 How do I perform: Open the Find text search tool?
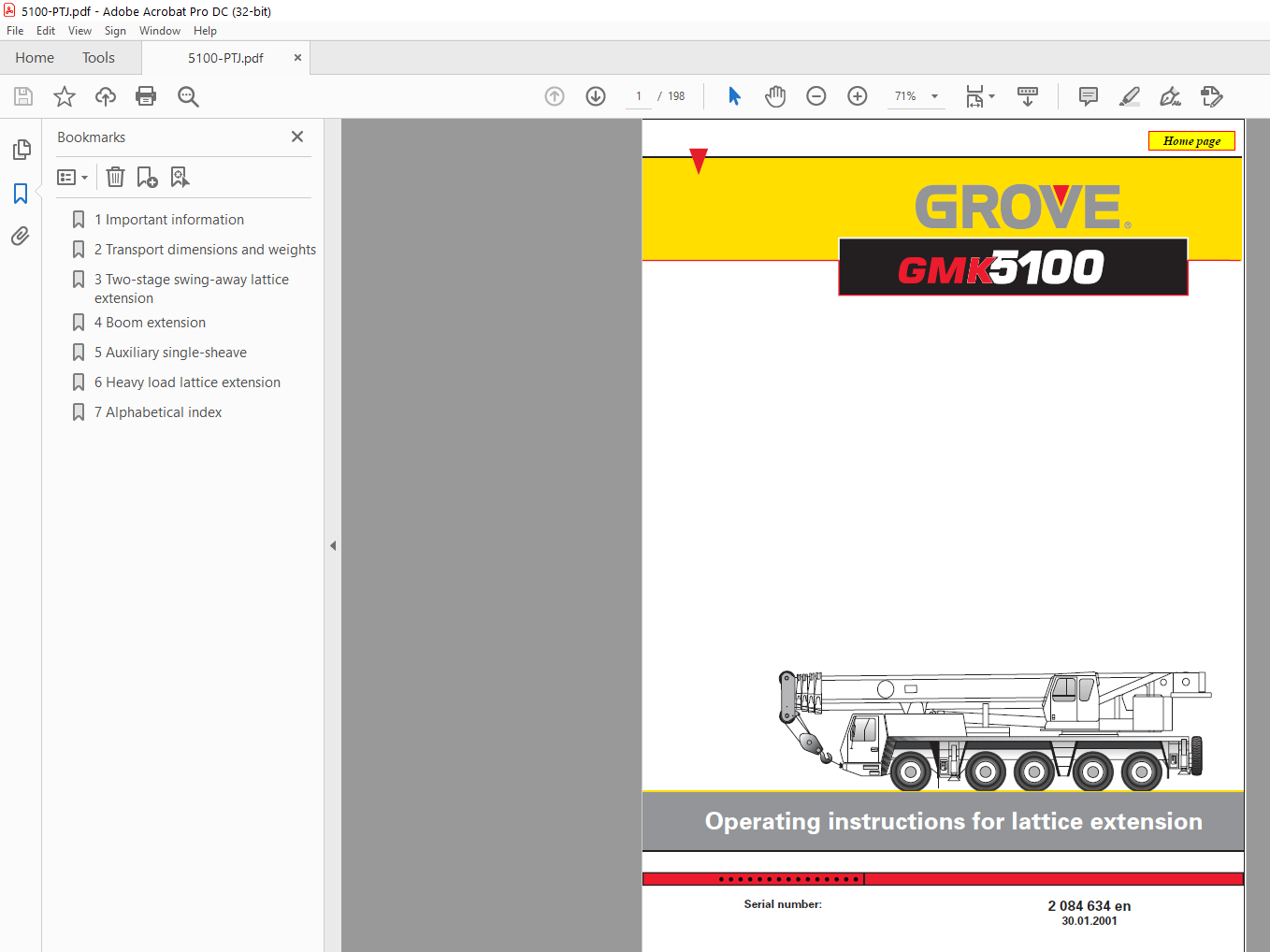188,96
